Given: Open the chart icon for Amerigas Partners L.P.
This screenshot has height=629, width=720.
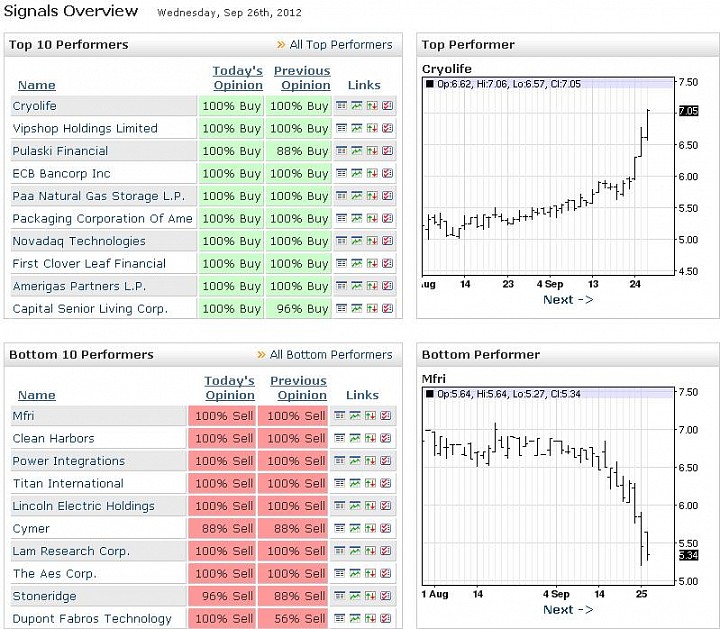Looking at the screenshot, I should [x=357, y=286].
